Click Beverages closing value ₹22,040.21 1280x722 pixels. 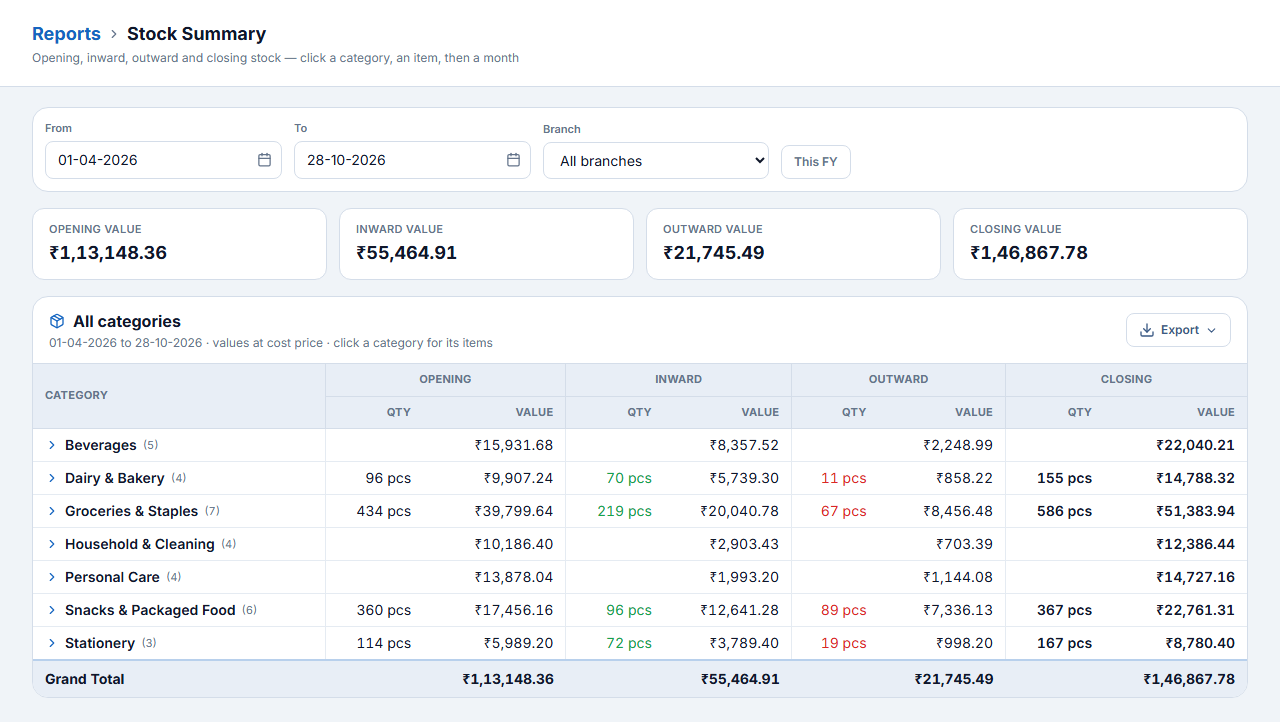click(x=1195, y=445)
